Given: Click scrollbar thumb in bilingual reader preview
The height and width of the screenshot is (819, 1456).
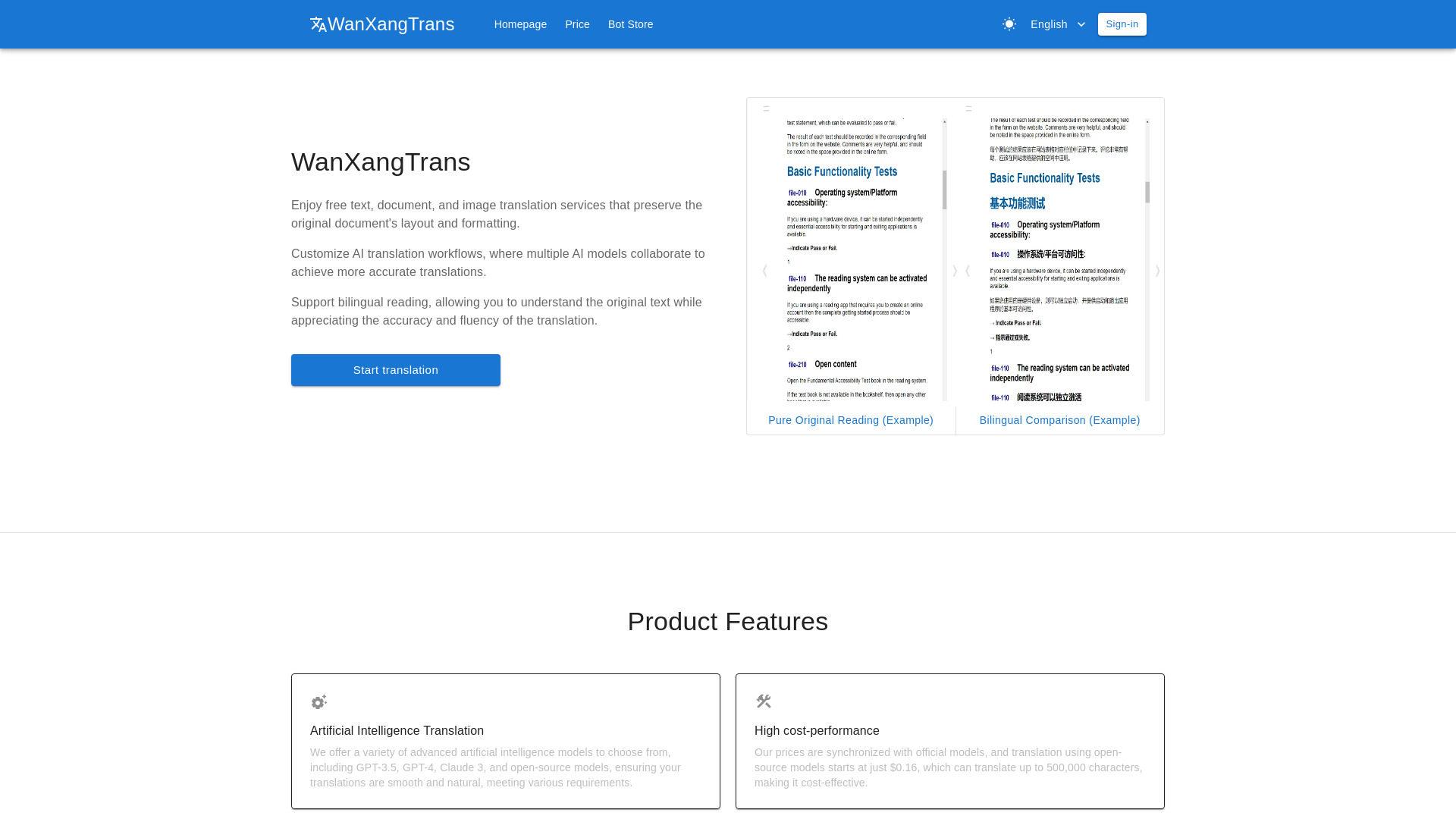Looking at the screenshot, I should 1147,193.
